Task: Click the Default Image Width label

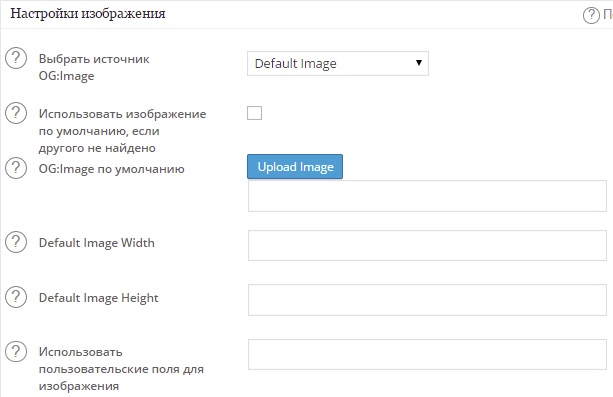Action: 97,243
